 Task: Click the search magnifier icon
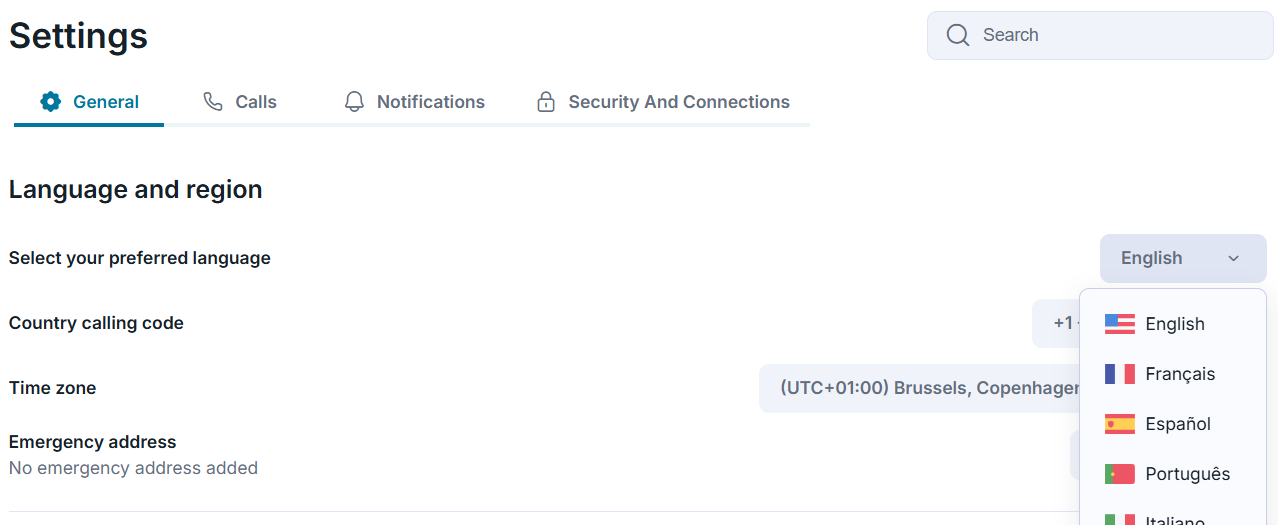click(x=957, y=35)
